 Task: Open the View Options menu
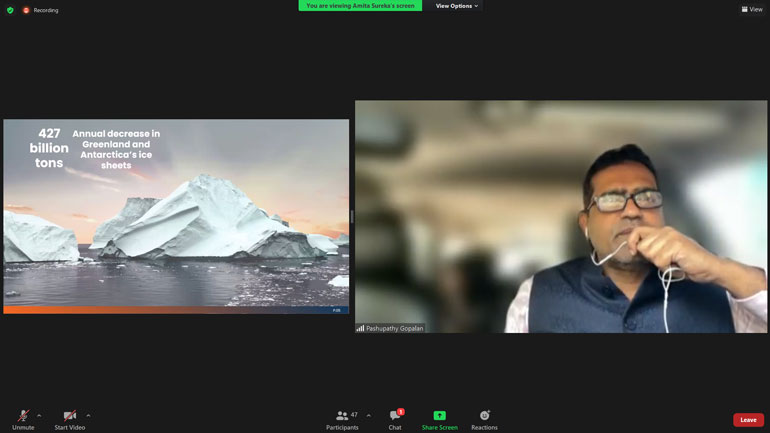click(456, 6)
